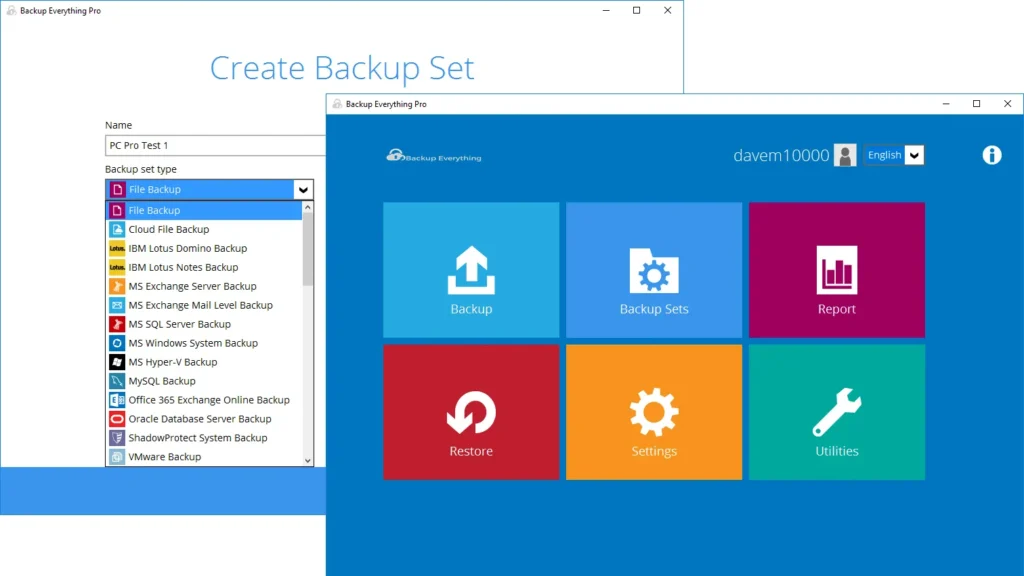Click the MS SQL Server Backup icon
Viewport: 1024px width, 576px height.
click(117, 324)
